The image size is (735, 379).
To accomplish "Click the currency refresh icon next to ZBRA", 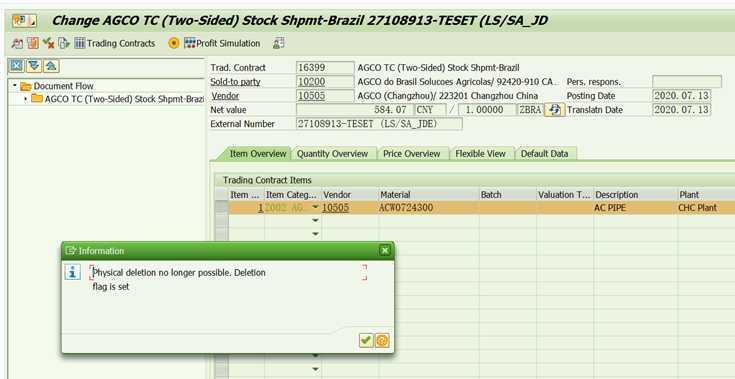I will [555, 110].
